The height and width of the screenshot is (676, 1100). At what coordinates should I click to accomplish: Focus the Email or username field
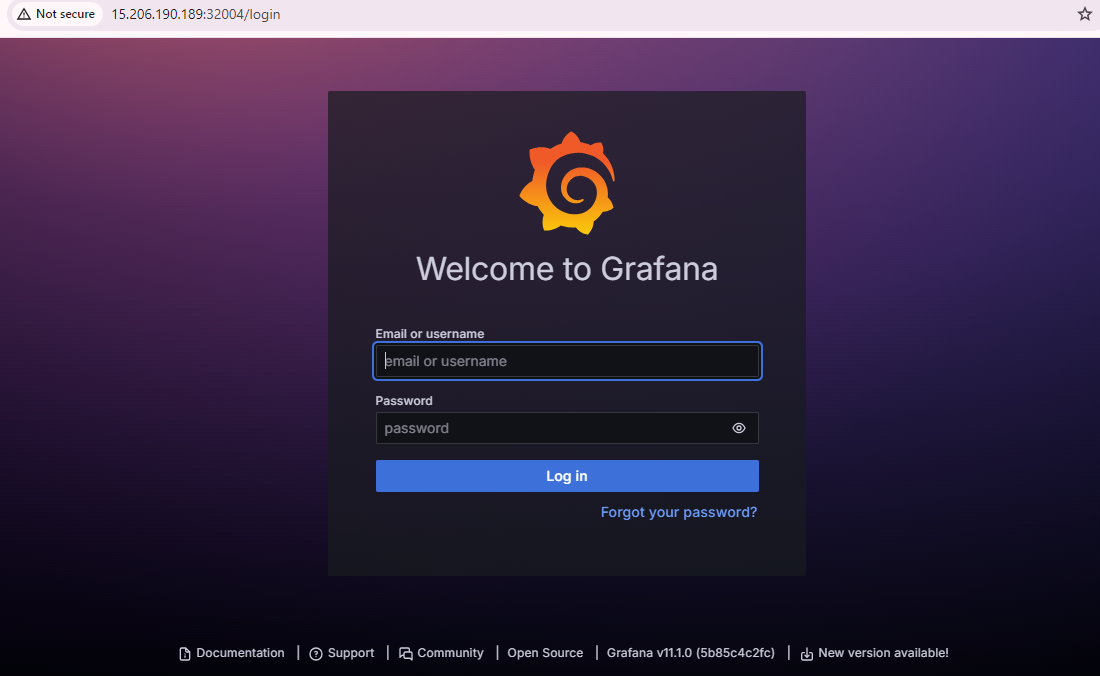pyautogui.click(x=567, y=361)
